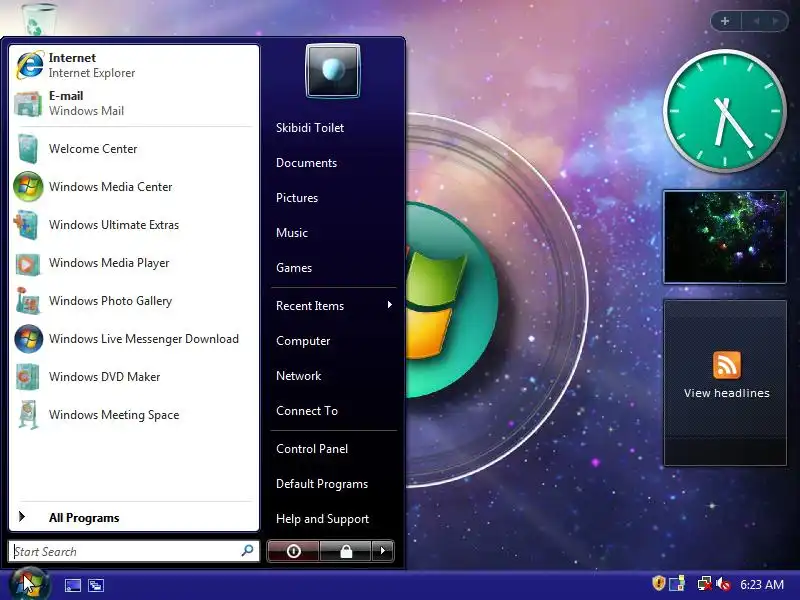Image resolution: width=800 pixels, height=600 pixels.
Task: Open the security shield tray icon
Action: (x=659, y=583)
